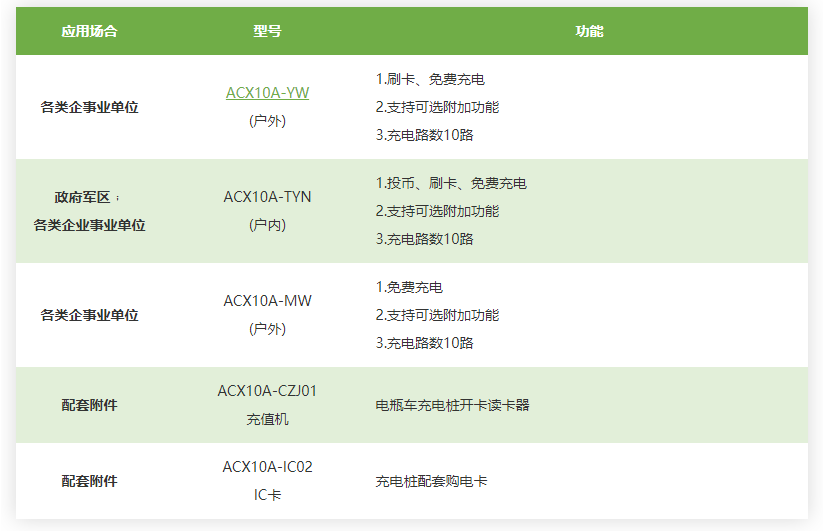Click the ACX10A-CZJ01 model cell
The height and width of the screenshot is (531, 823).
point(267,391)
